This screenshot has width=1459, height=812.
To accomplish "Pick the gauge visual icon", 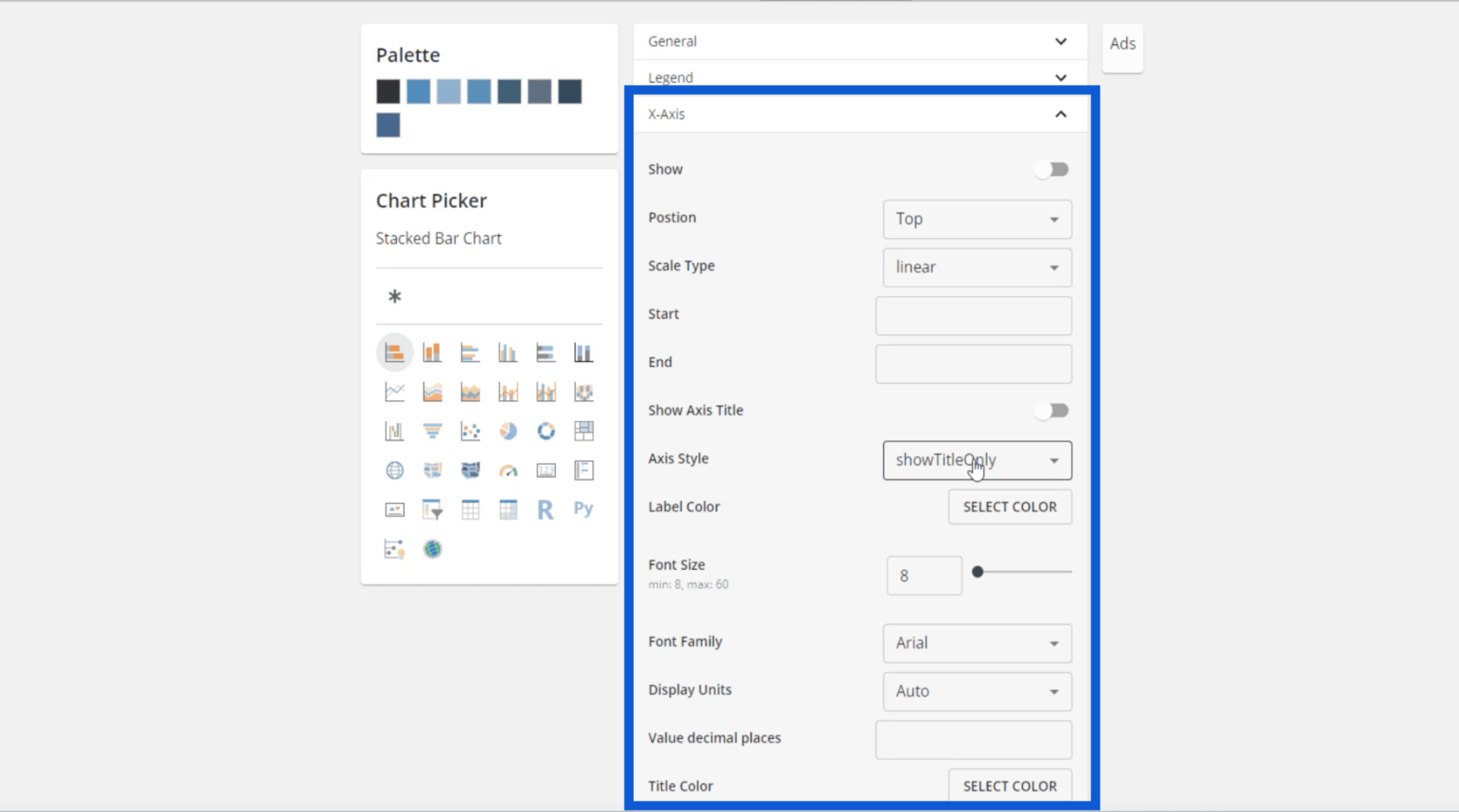I will click(508, 470).
